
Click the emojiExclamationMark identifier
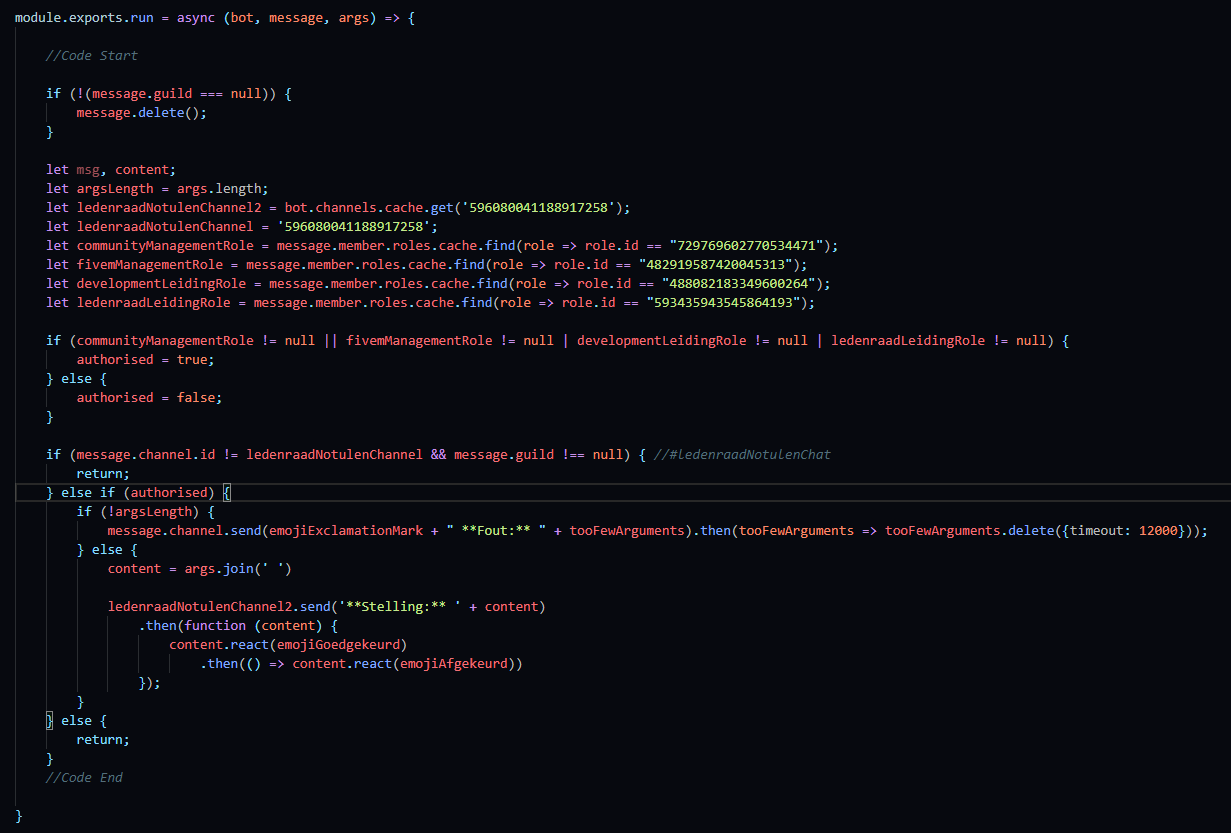click(x=346, y=531)
